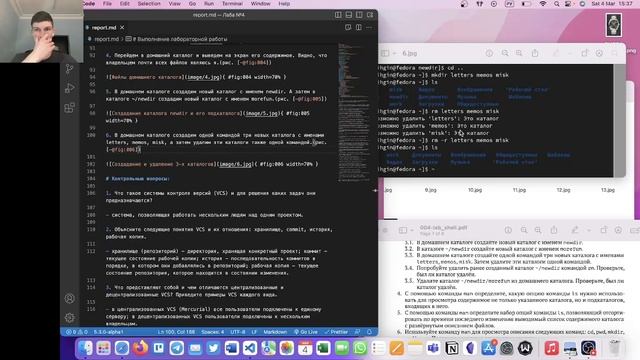Open Wi-Fi menu in macOS menu bar
This screenshot has height=360, width=640.
[542, 4]
